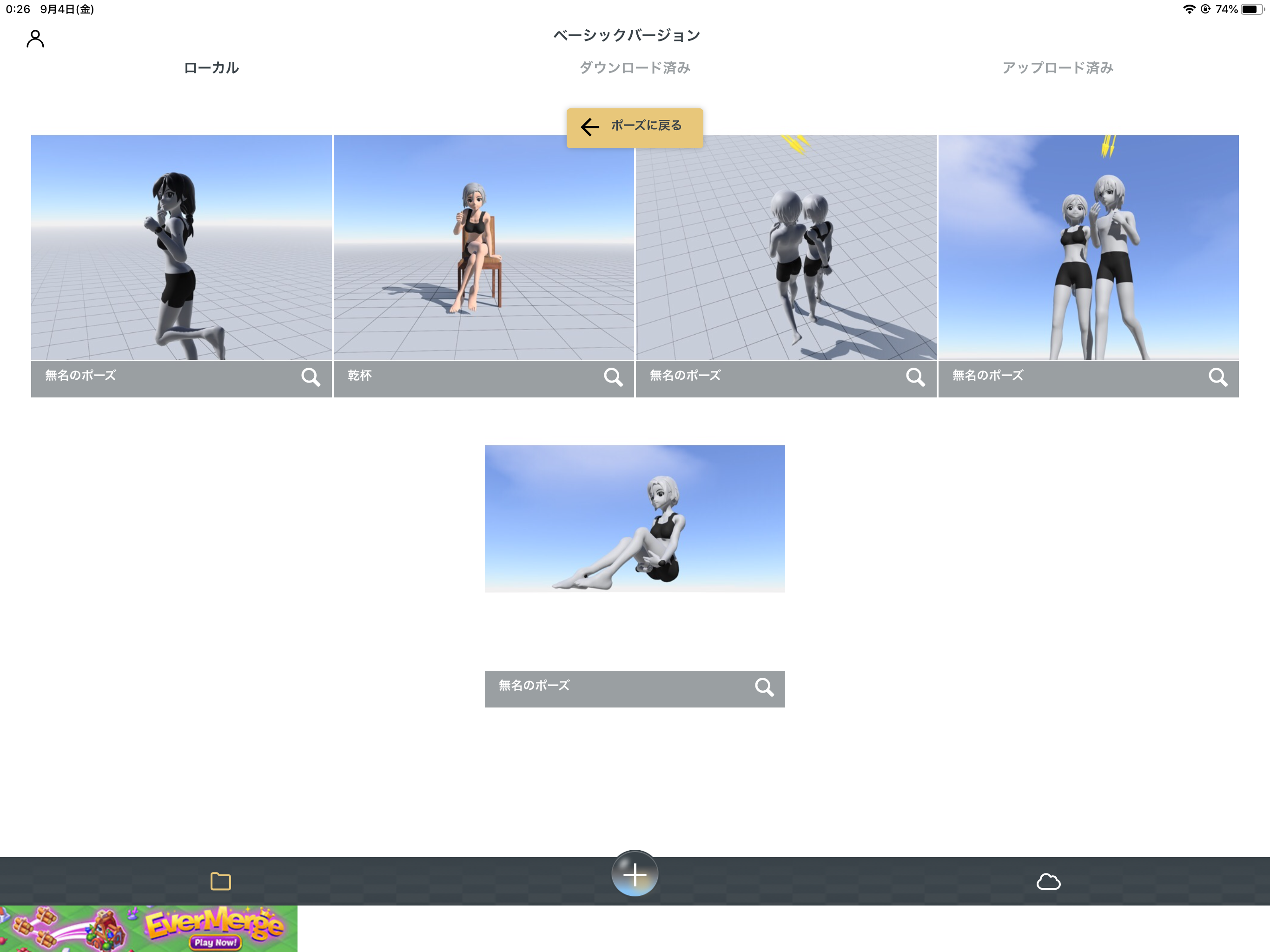Open the two standing figures pose thumbnail
Image resolution: width=1270 pixels, height=952 pixels.
pyautogui.click(x=1088, y=247)
